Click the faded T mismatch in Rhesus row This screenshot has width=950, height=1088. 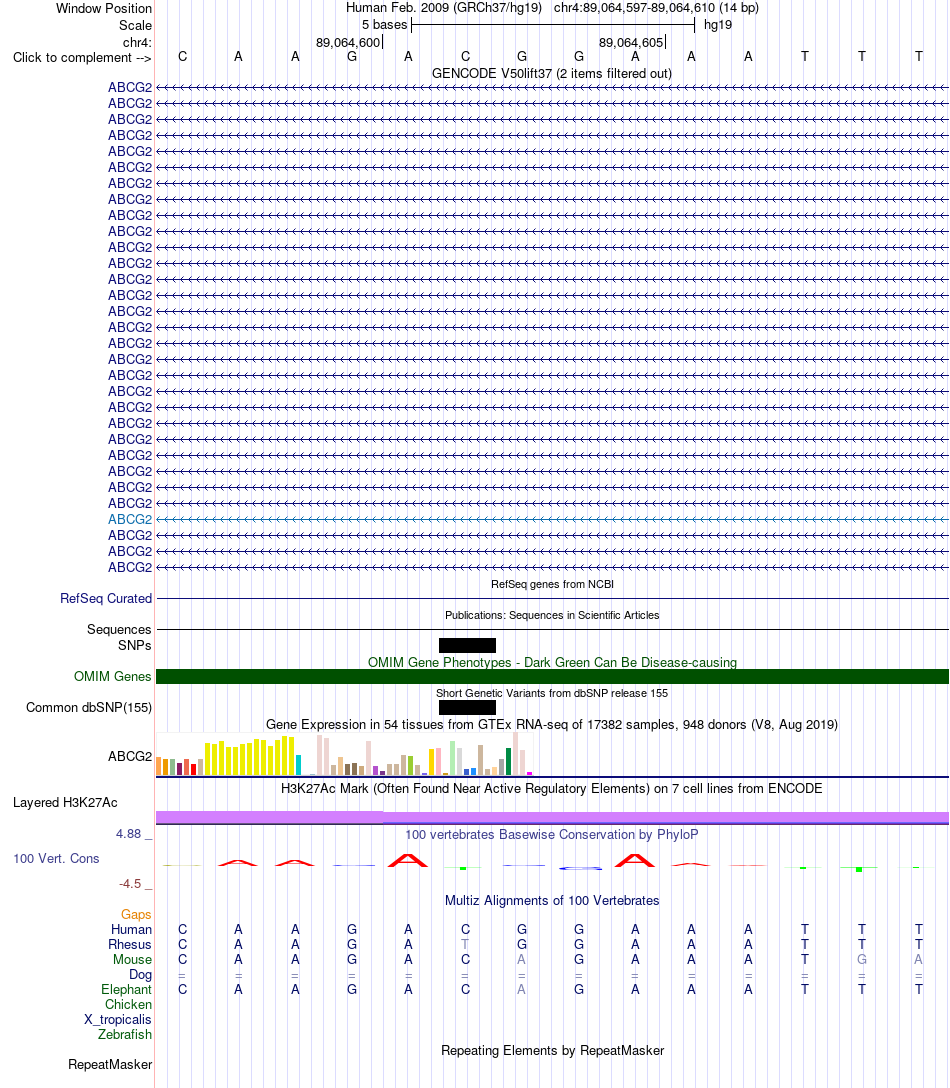point(465,944)
